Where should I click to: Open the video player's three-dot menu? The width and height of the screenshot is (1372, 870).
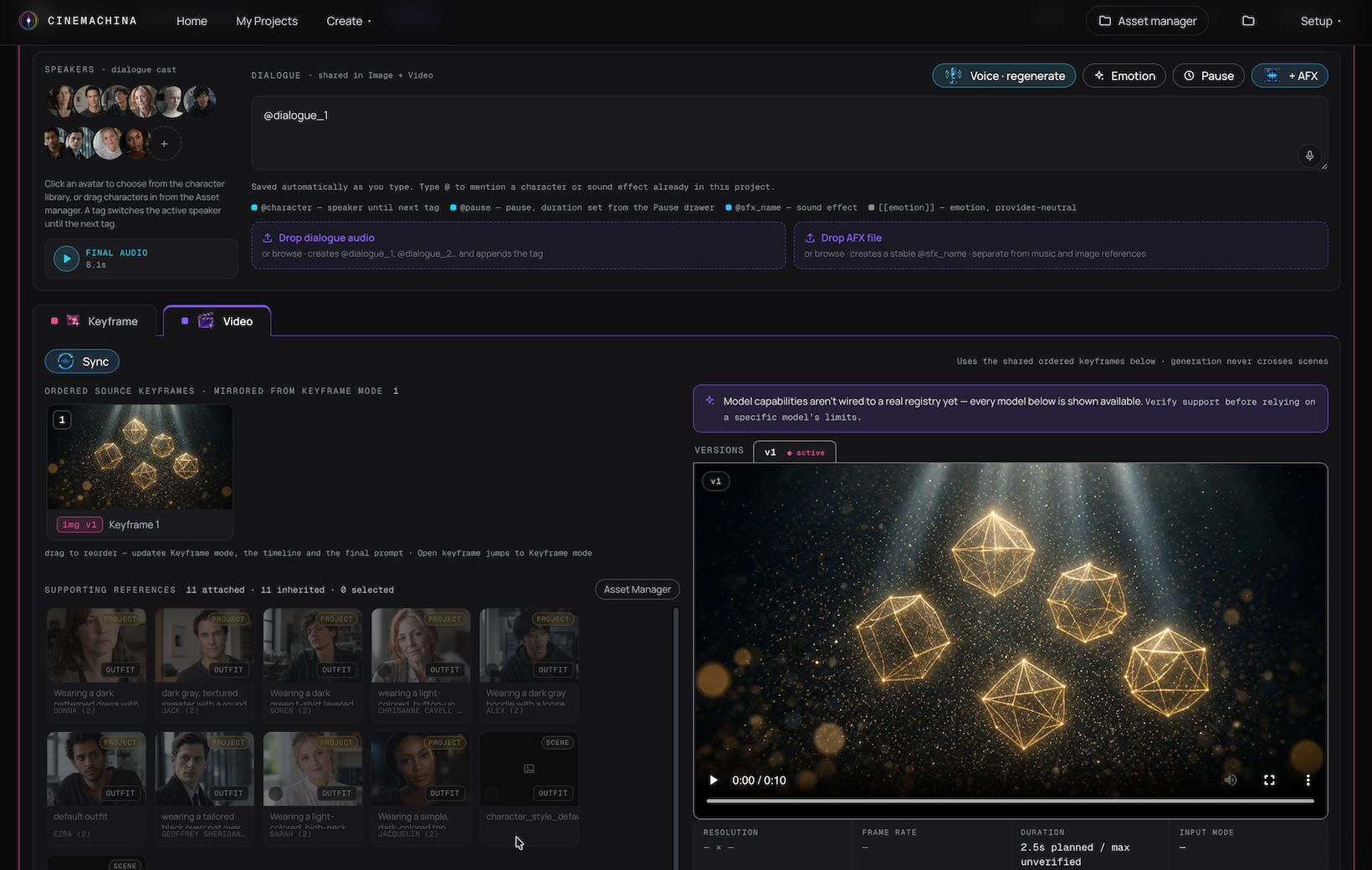pyautogui.click(x=1308, y=780)
